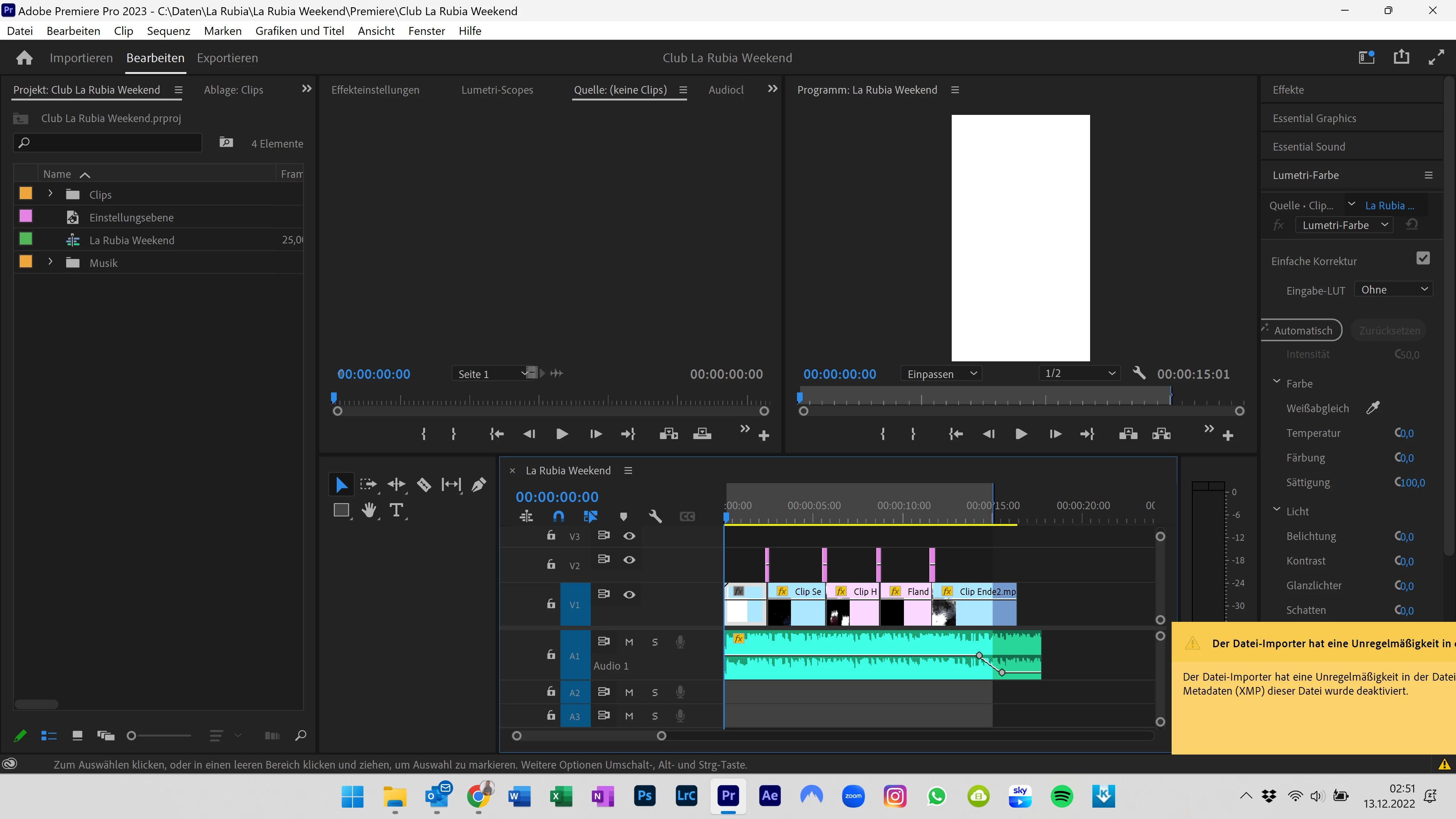Open timeline wrench display settings
Image resolution: width=1456 pixels, height=819 pixels.
tap(655, 516)
